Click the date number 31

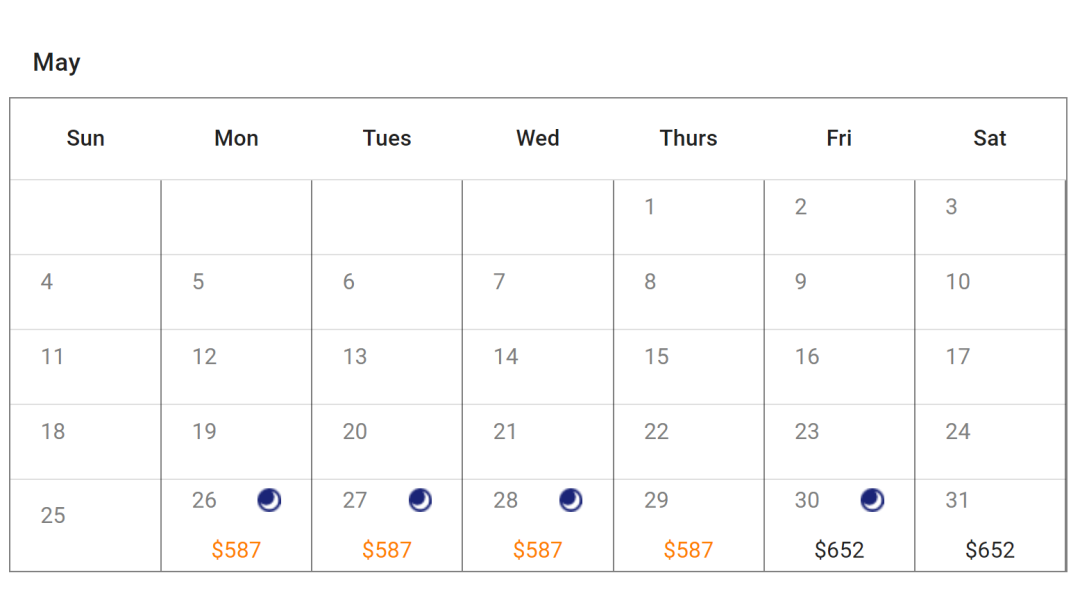pos(957,500)
